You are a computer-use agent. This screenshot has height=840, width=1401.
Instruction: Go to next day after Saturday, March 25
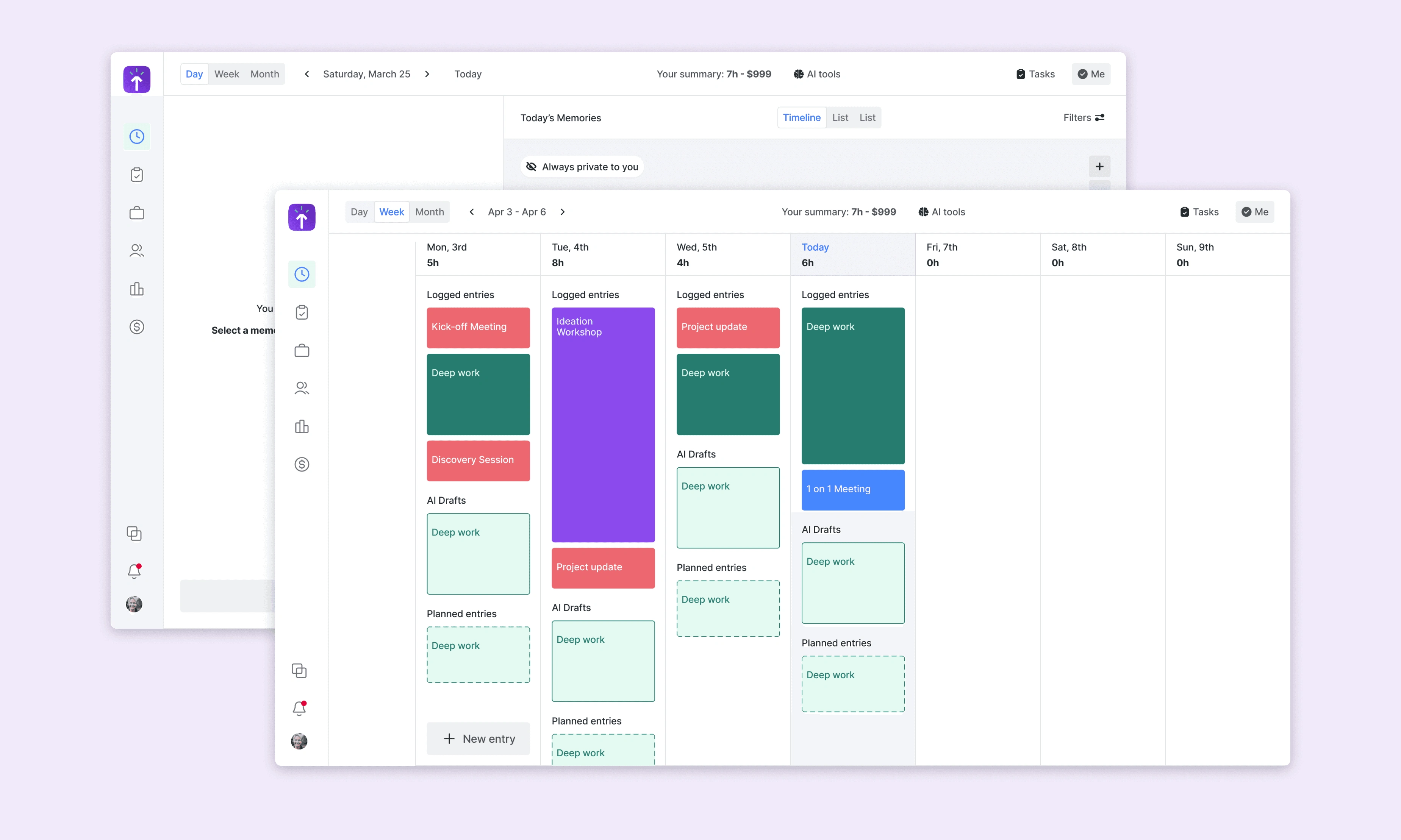coord(427,74)
